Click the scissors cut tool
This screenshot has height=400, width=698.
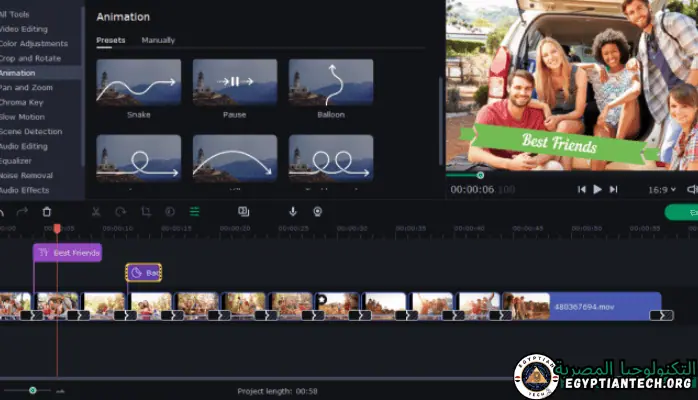[x=96, y=212]
